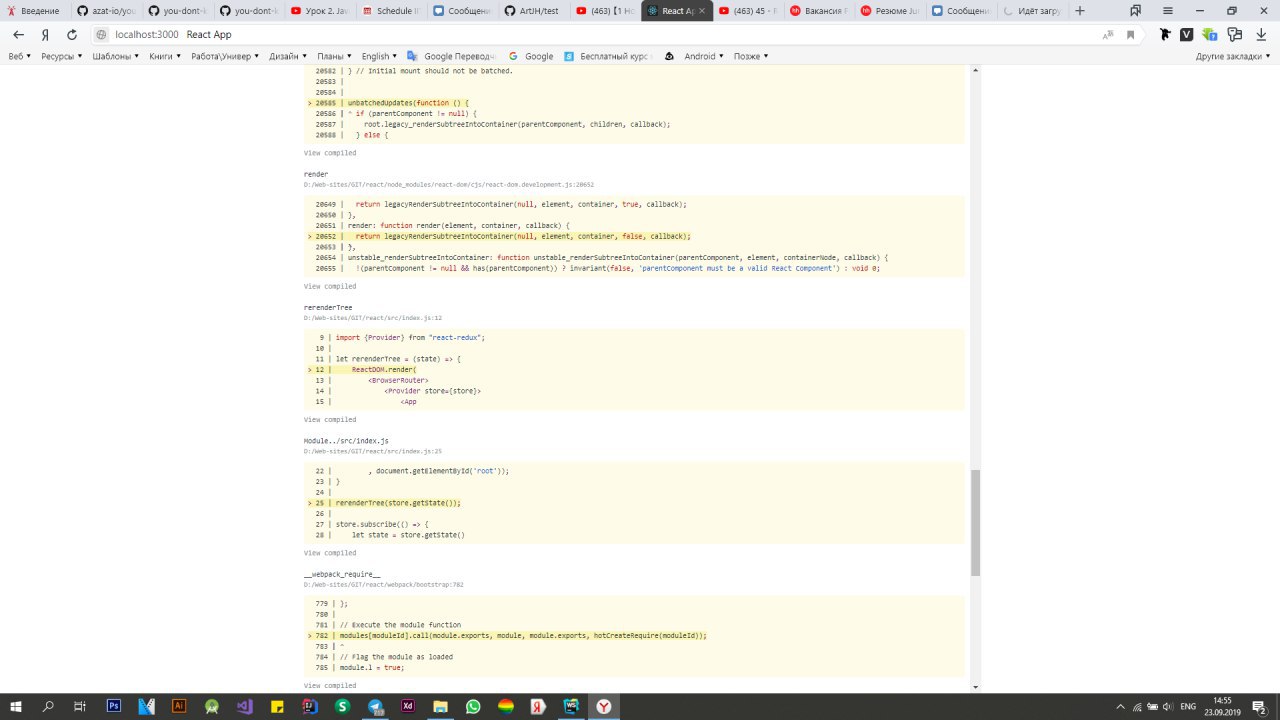The image size is (1280, 720).
Task: Switch to the 'ArtJH/test' tab
Action: [538, 11]
